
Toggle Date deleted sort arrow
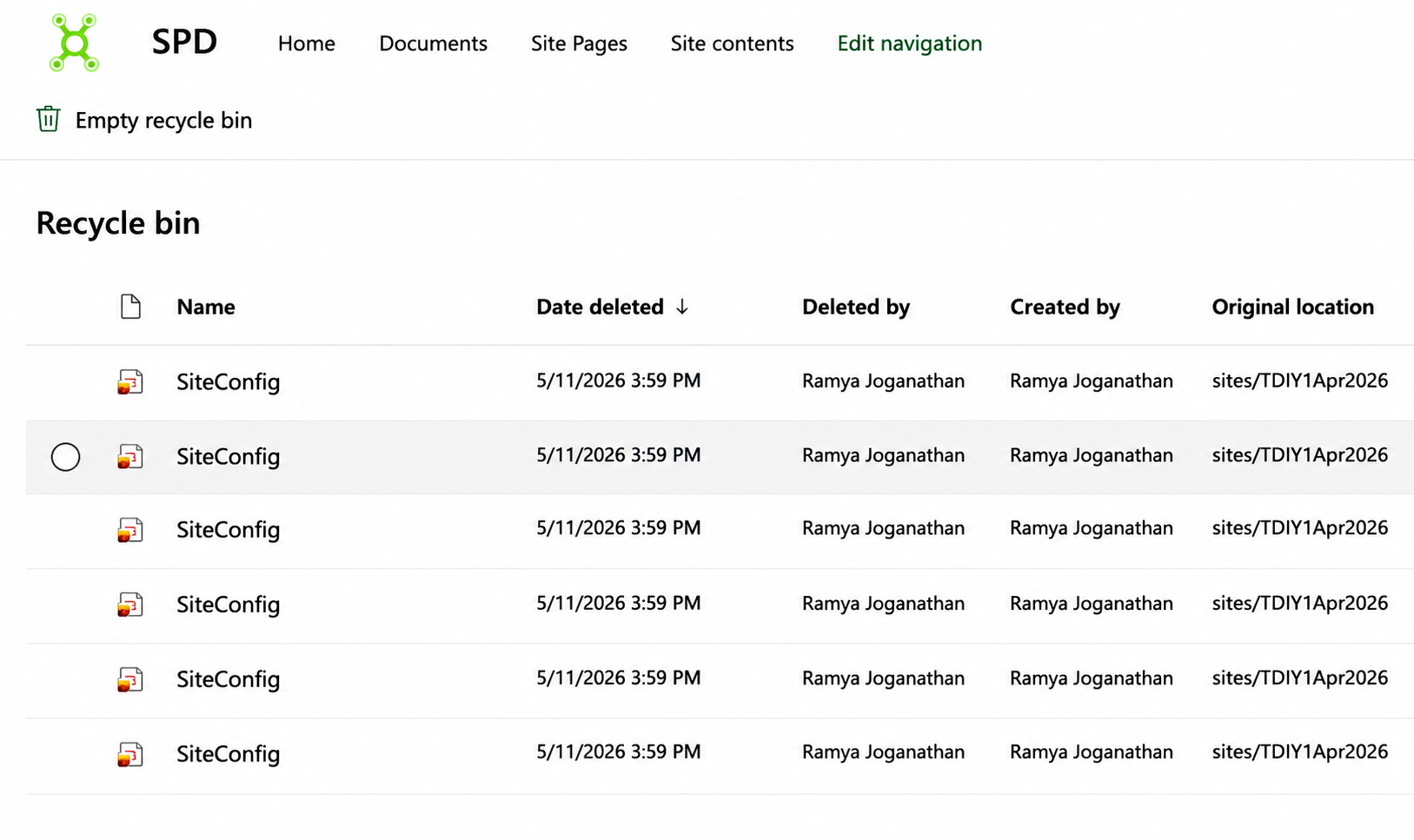682,307
